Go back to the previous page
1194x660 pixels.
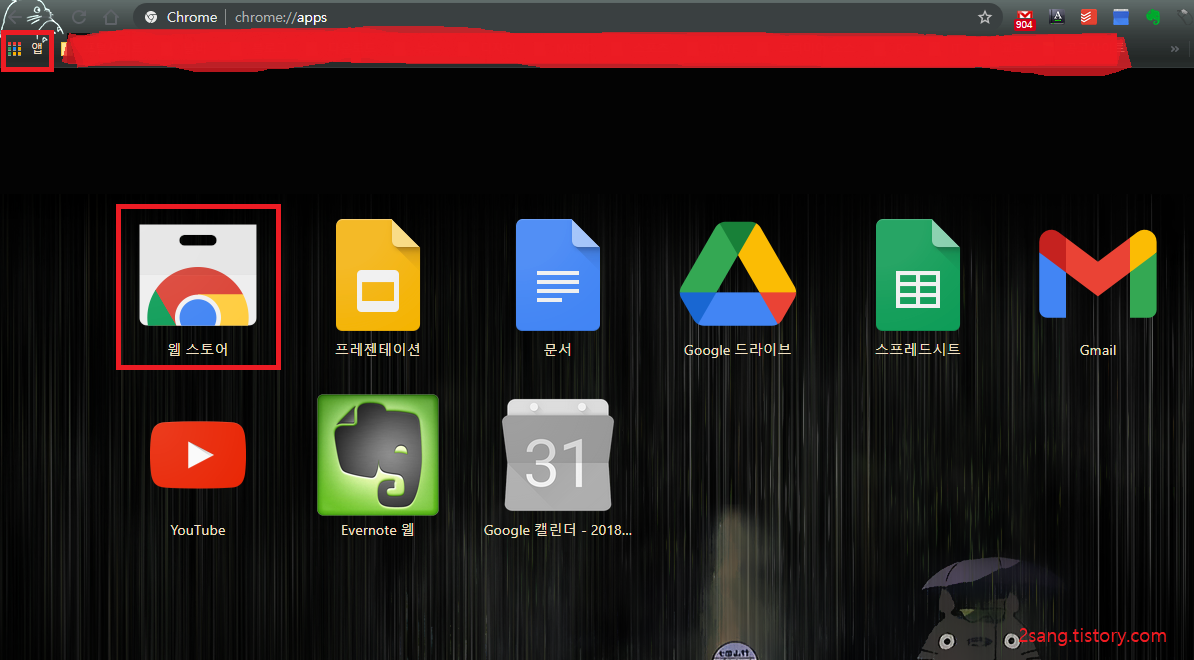(x=14, y=17)
